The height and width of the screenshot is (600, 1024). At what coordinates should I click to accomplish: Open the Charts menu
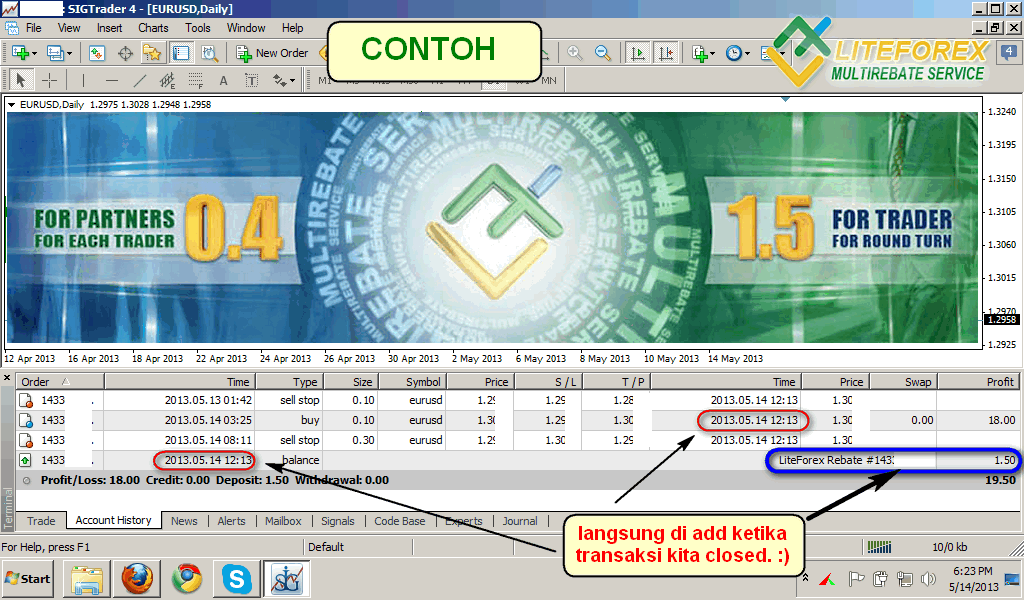click(x=153, y=28)
